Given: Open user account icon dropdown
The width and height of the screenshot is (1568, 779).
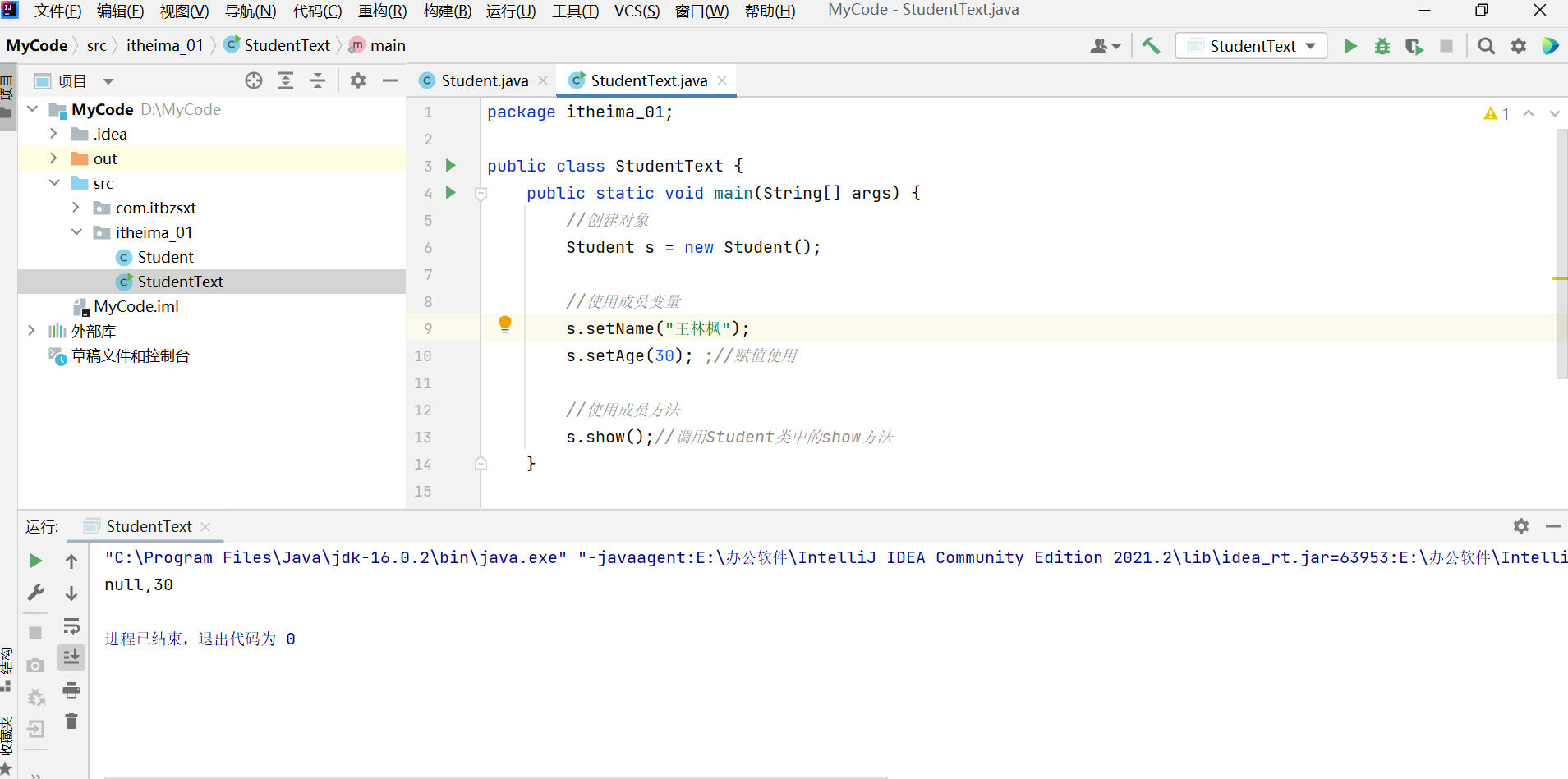Looking at the screenshot, I should [x=1105, y=46].
